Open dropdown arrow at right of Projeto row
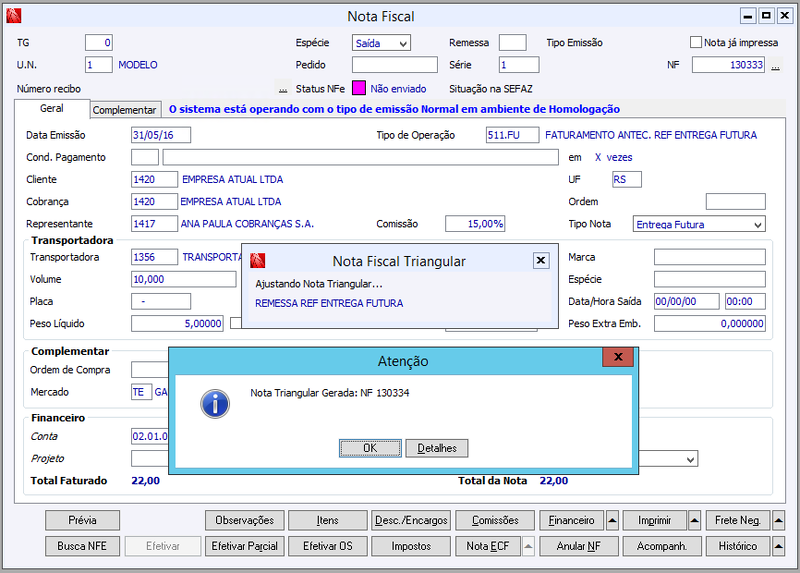 point(691,459)
